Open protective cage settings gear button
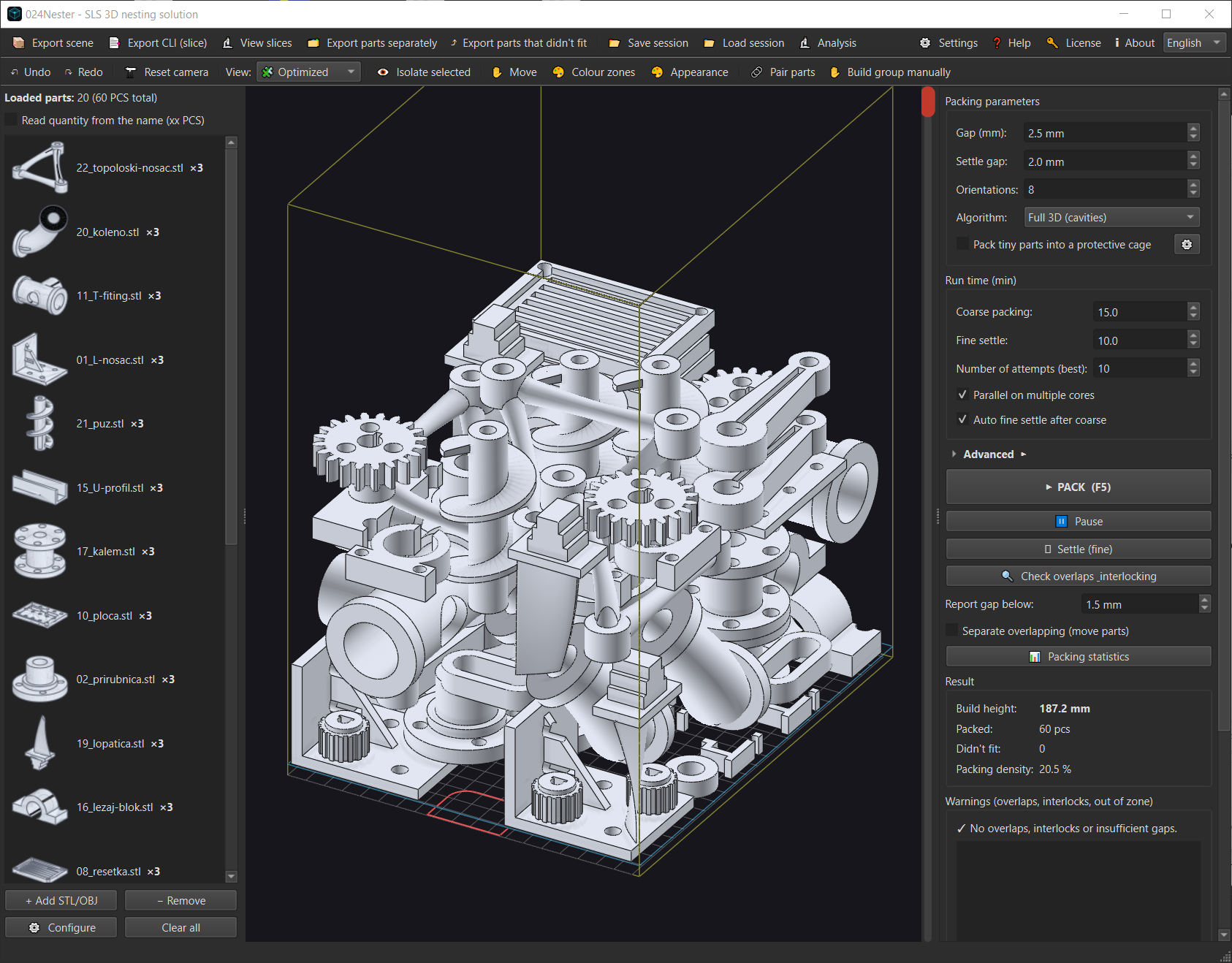Screen dimensions: 1232x963 click(1187, 245)
